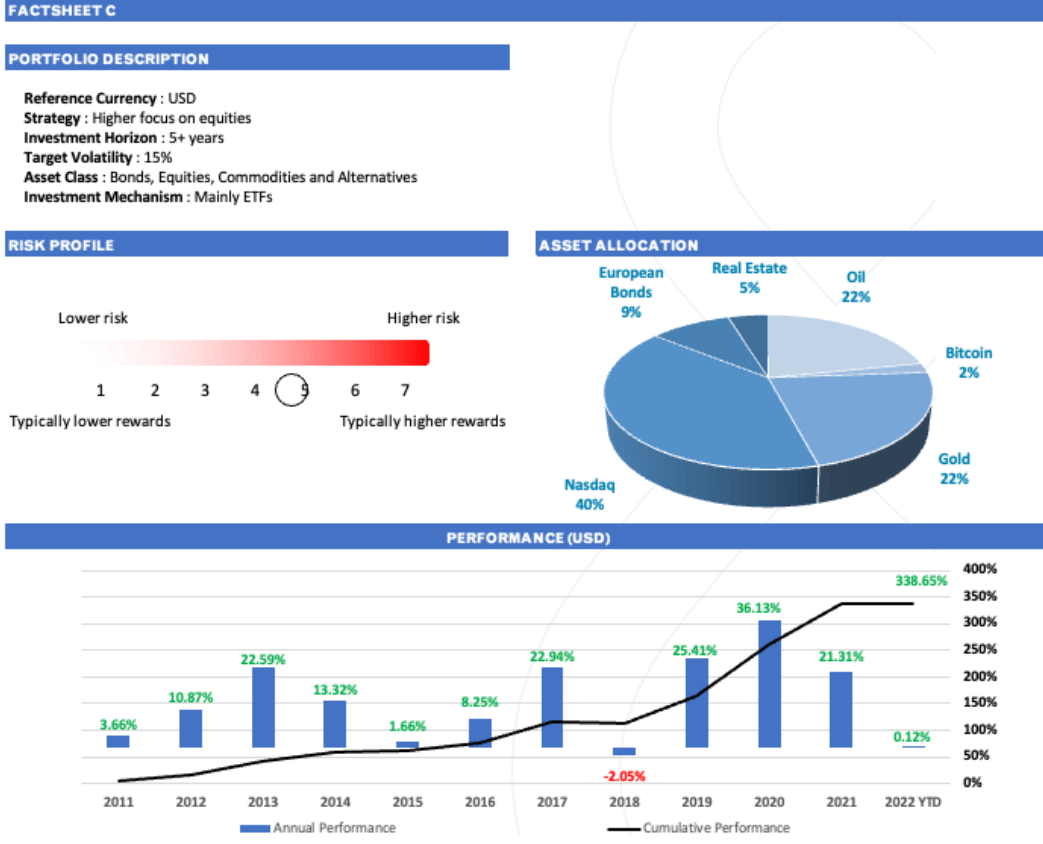Click the 400% axis value
The width and height of the screenshot is (1043, 844).
point(980,569)
